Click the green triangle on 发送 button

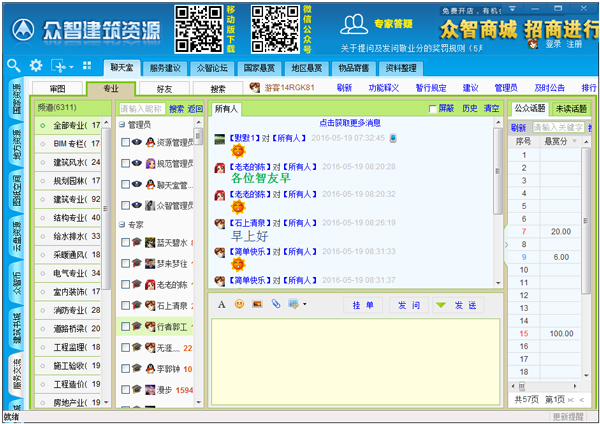tap(441, 305)
